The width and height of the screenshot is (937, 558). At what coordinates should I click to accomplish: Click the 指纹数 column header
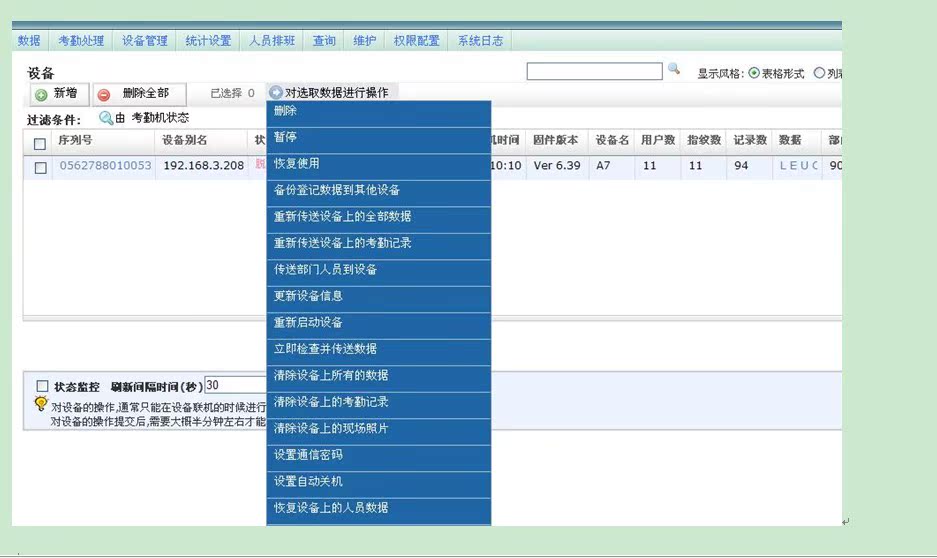point(704,140)
